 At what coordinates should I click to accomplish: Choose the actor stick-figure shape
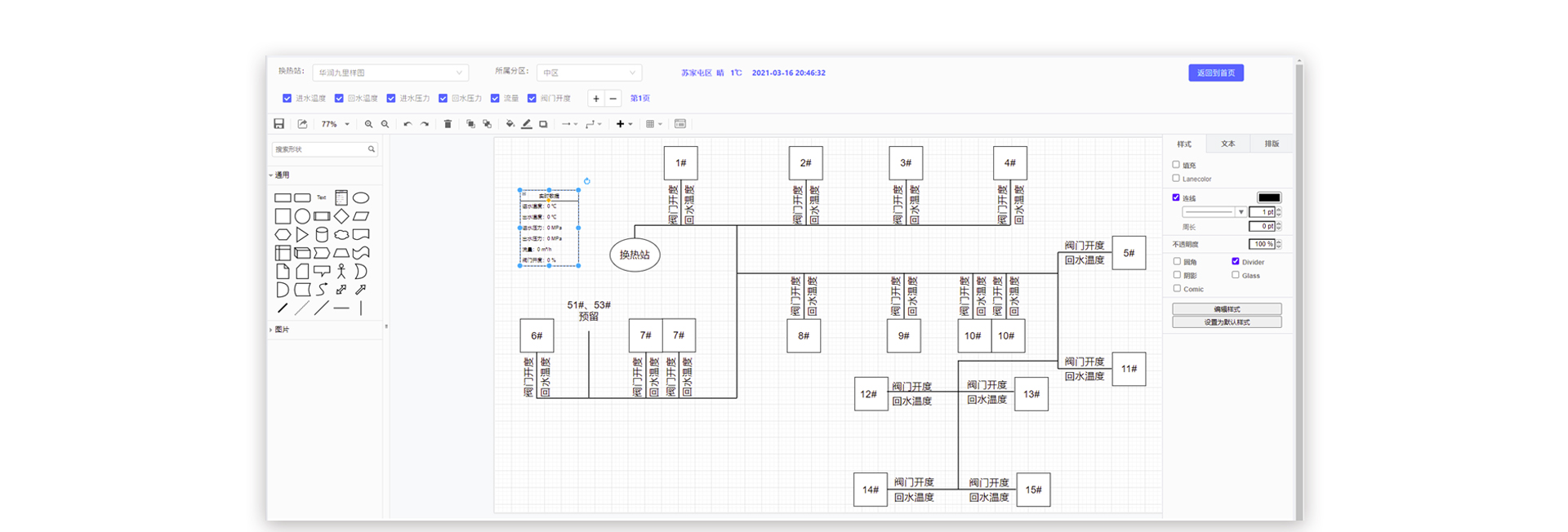pos(341,271)
